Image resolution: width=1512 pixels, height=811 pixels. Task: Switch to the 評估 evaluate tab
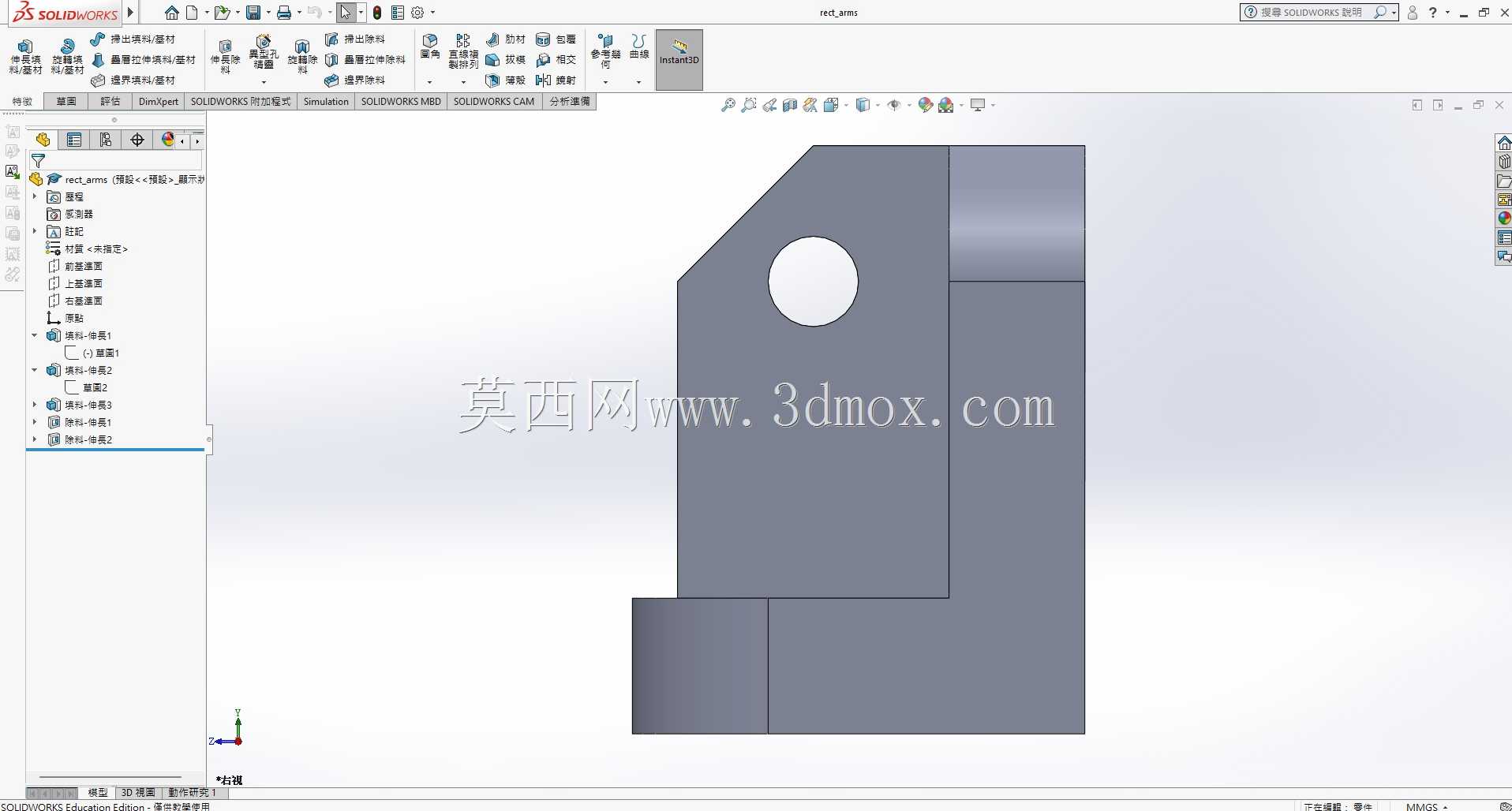(x=110, y=101)
